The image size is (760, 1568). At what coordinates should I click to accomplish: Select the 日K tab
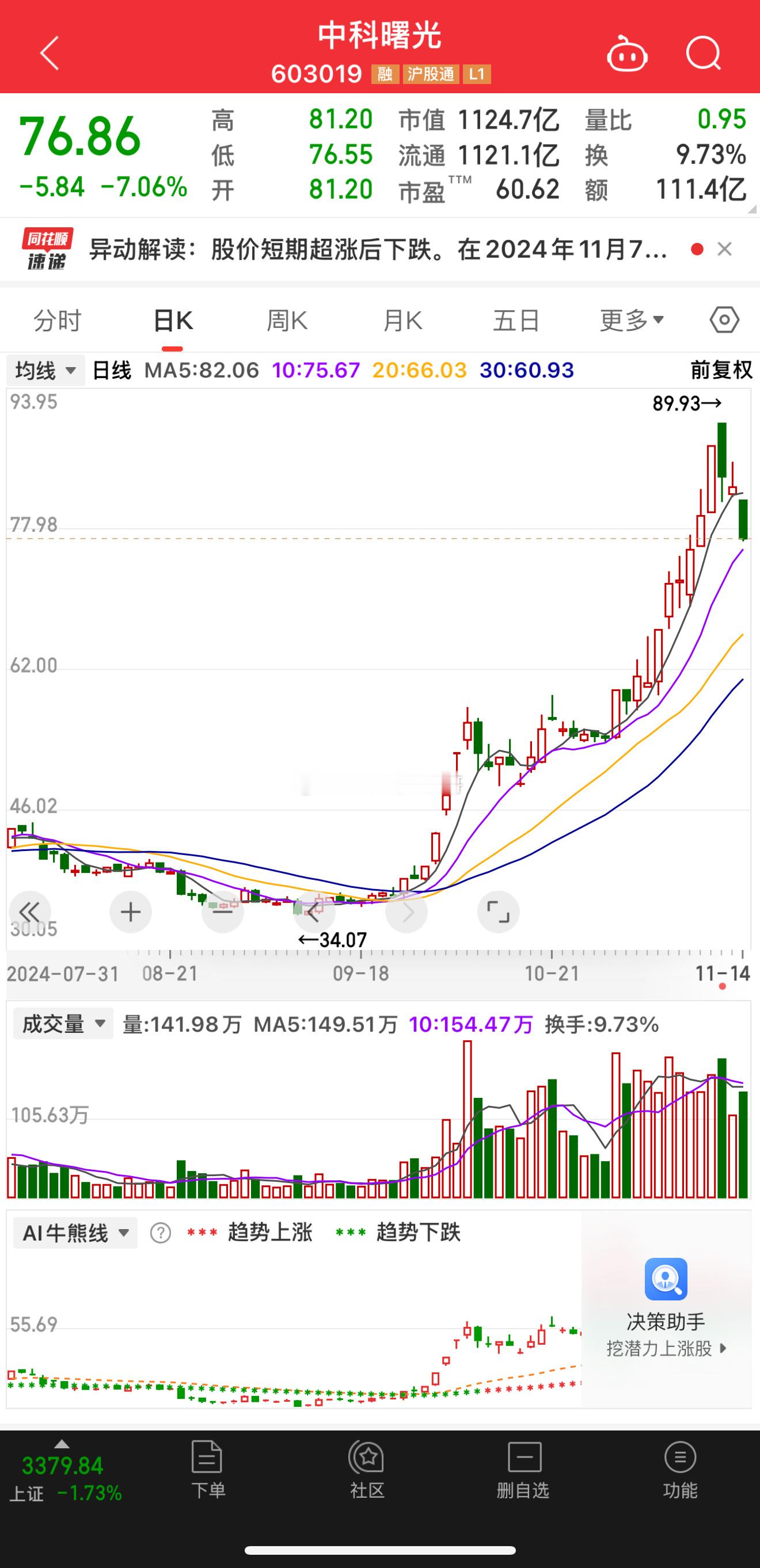click(172, 320)
